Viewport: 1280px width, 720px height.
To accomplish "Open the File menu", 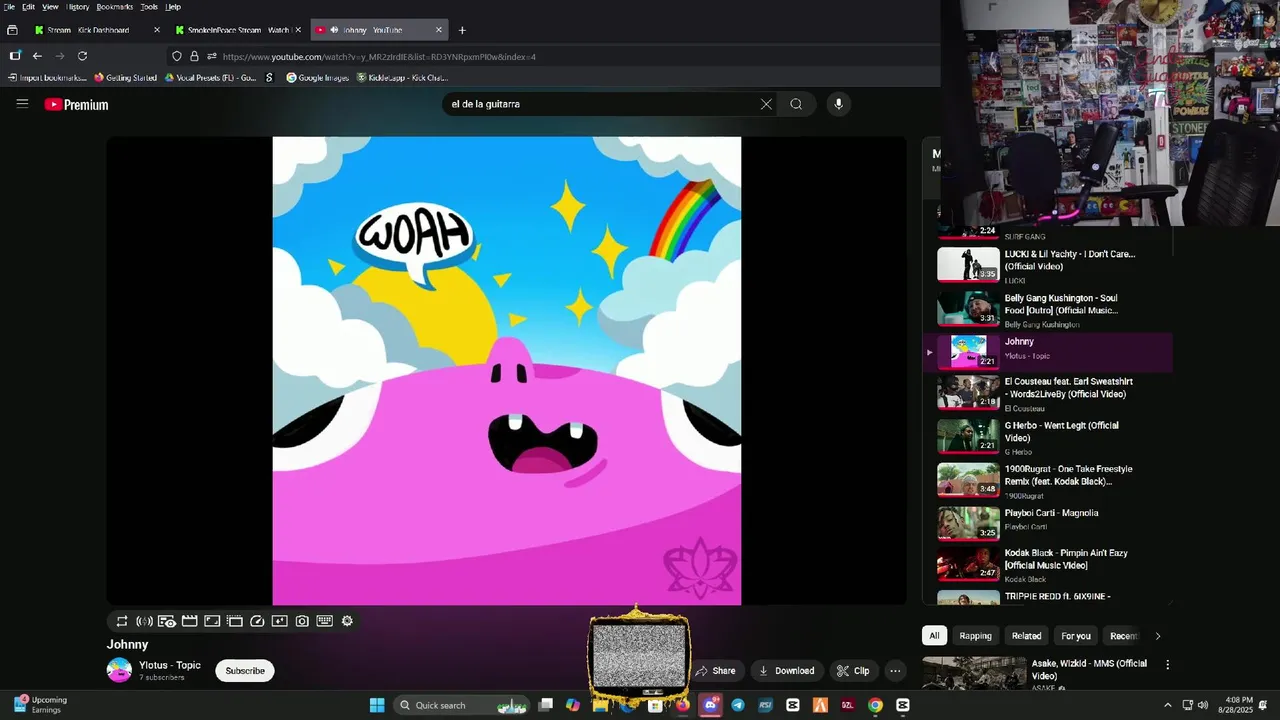I will click(9, 6).
